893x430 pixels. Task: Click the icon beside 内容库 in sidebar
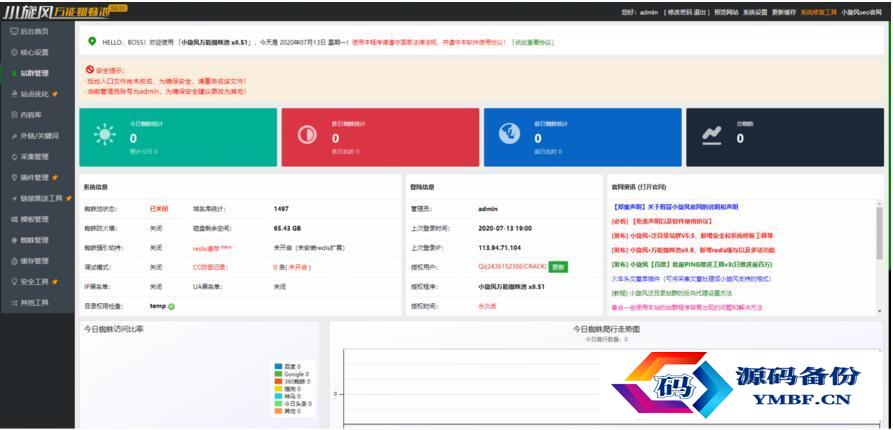tap(14, 115)
